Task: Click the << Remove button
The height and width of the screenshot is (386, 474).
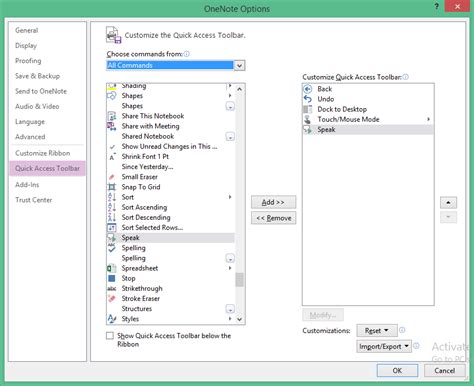Action: tap(273, 218)
